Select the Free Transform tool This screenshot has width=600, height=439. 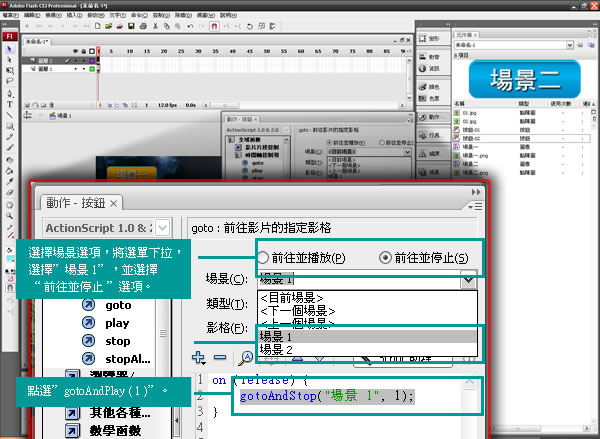[10, 70]
